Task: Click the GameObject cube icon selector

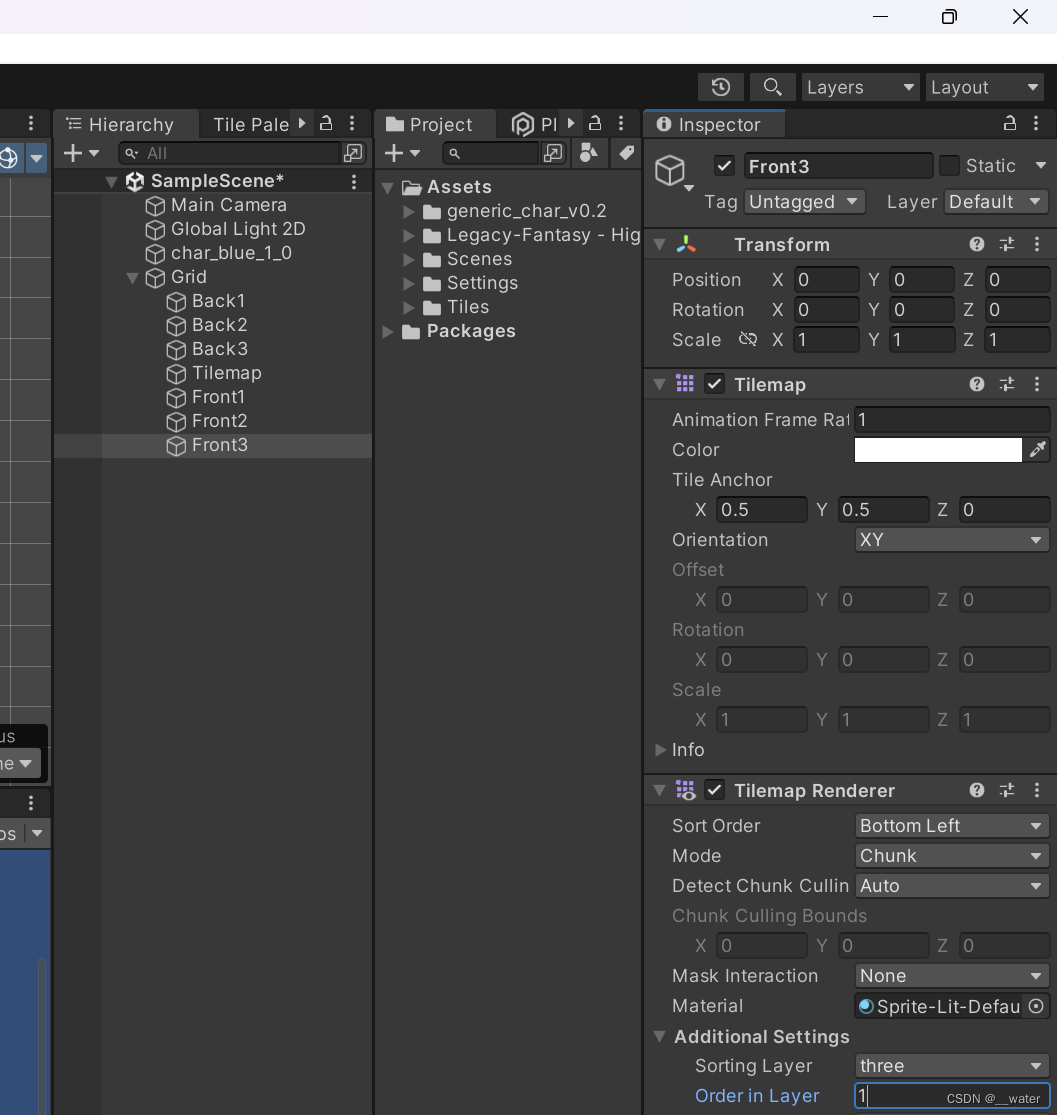Action: click(x=673, y=172)
